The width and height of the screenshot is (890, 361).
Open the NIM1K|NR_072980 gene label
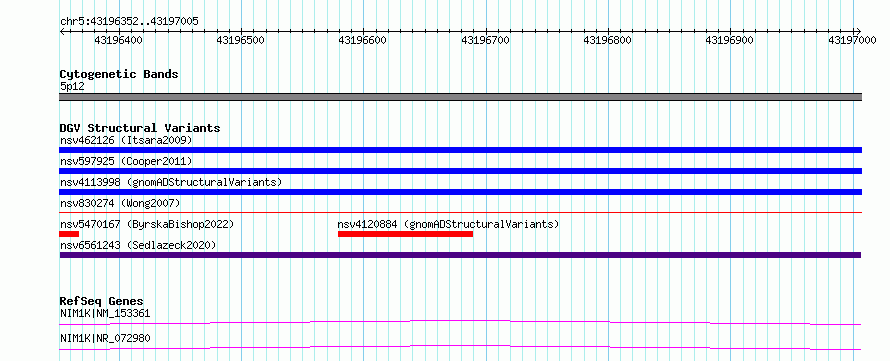click(106, 338)
